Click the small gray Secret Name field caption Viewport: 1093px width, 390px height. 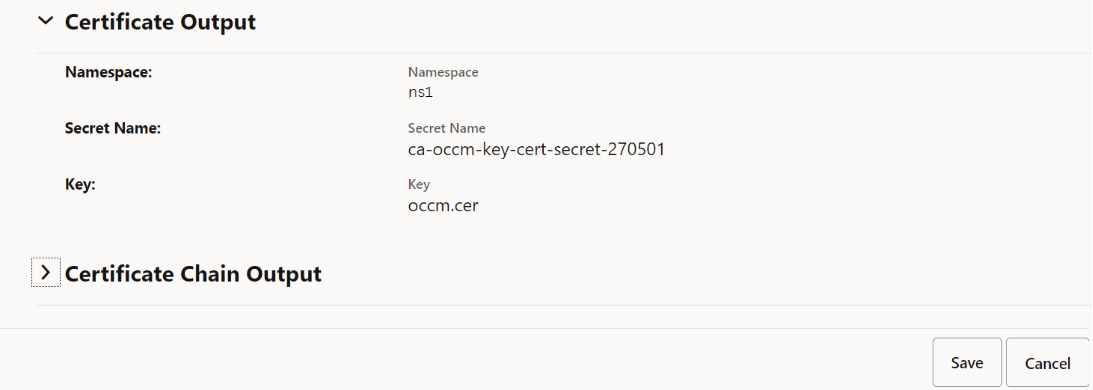447,128
